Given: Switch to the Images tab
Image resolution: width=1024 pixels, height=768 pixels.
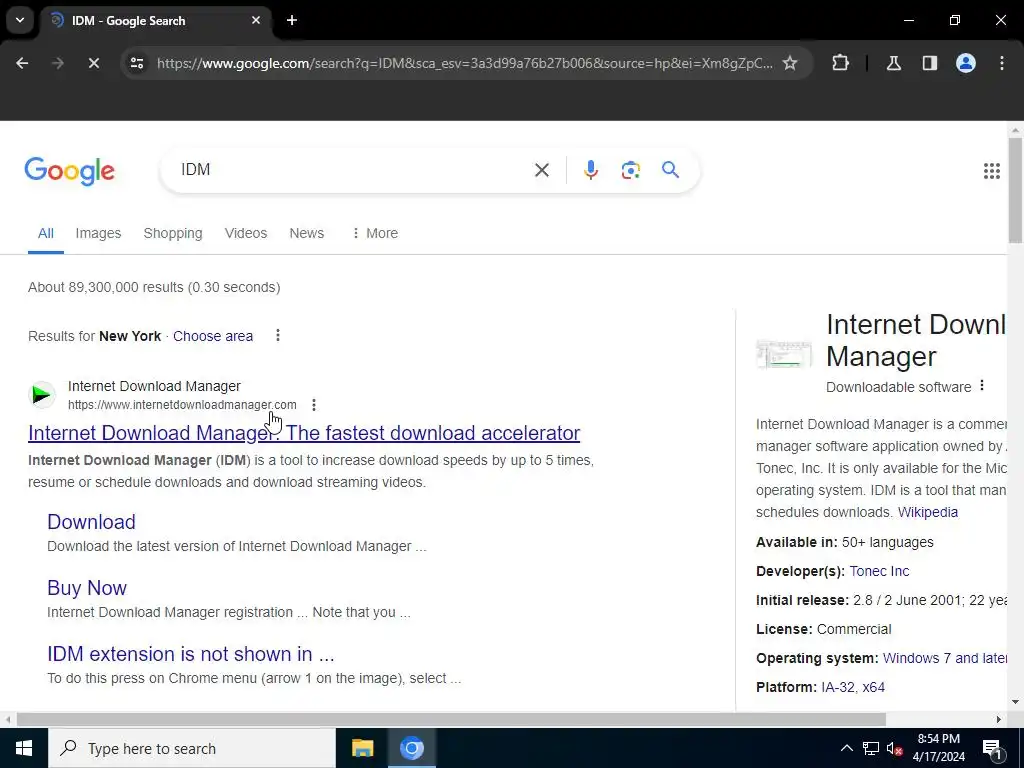Looking at the screenshot, I should coord(98,233).
